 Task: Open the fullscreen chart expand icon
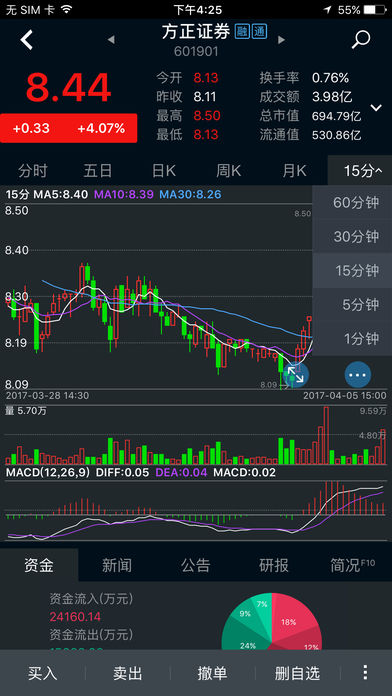coord(296,374)
